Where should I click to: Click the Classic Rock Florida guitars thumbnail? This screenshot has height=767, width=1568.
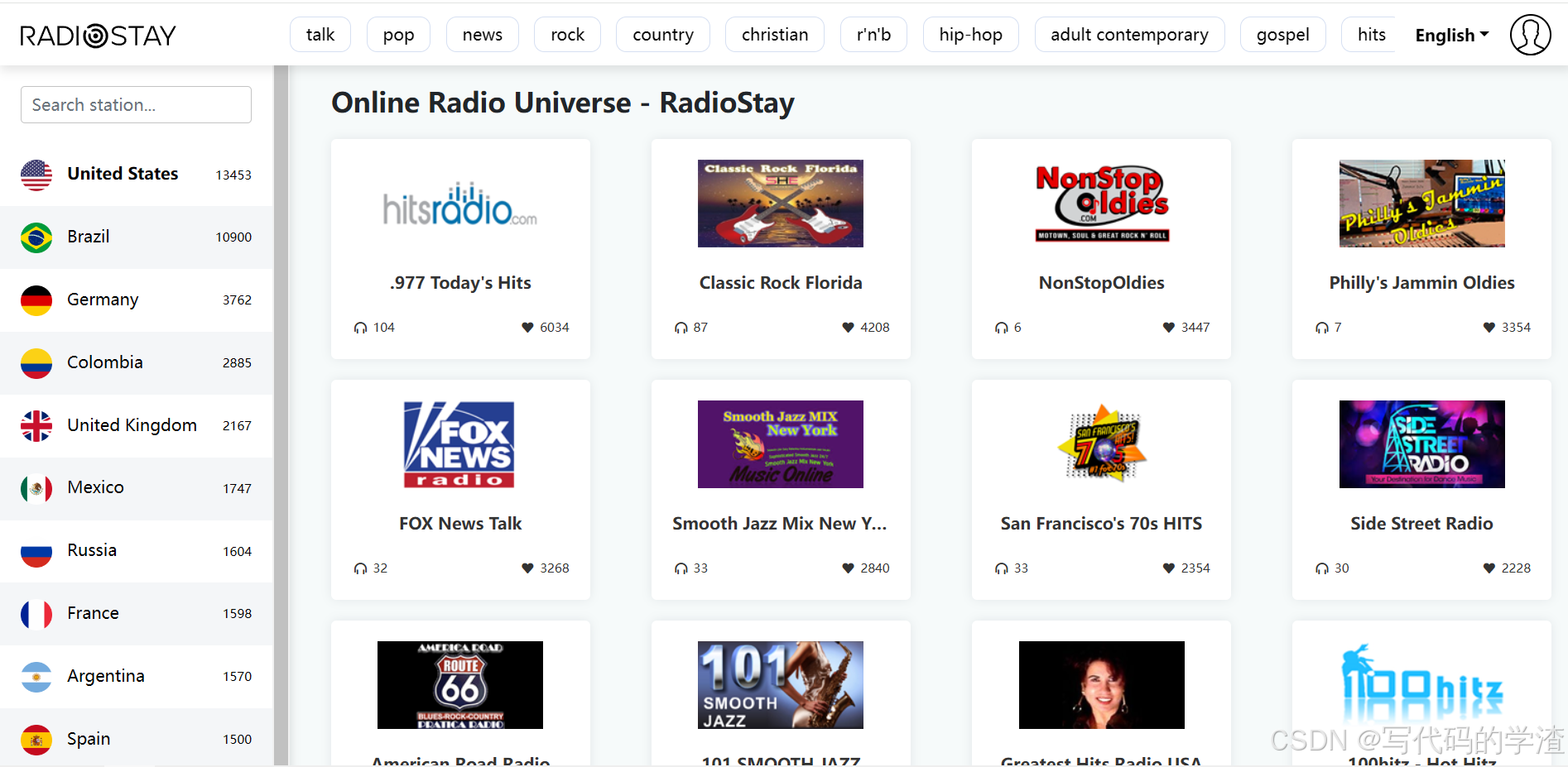(x=781, y=204)
